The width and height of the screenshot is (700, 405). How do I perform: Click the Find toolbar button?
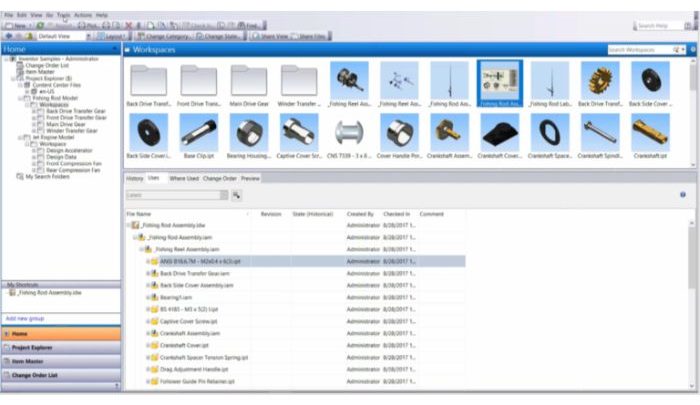[x=250, y=25]
